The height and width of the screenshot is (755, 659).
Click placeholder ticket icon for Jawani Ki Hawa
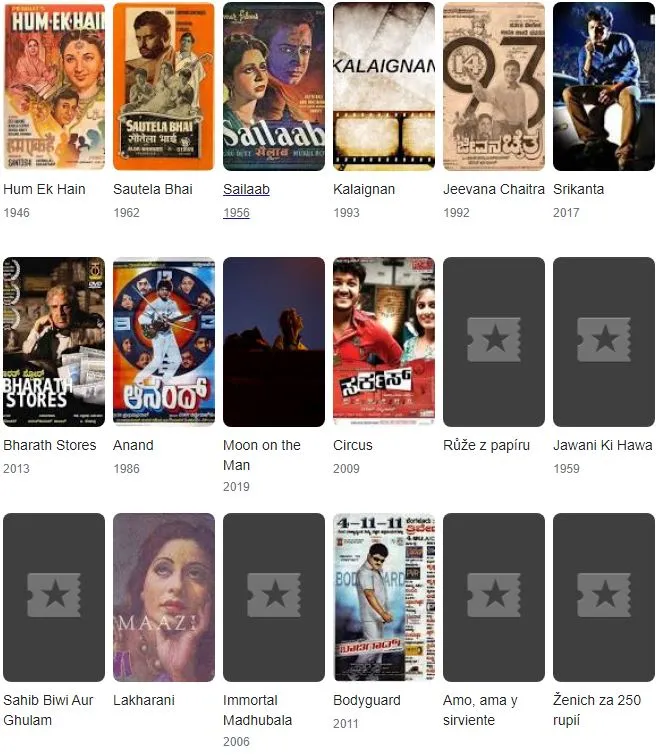pyautogui.click(x=604, y=340)
